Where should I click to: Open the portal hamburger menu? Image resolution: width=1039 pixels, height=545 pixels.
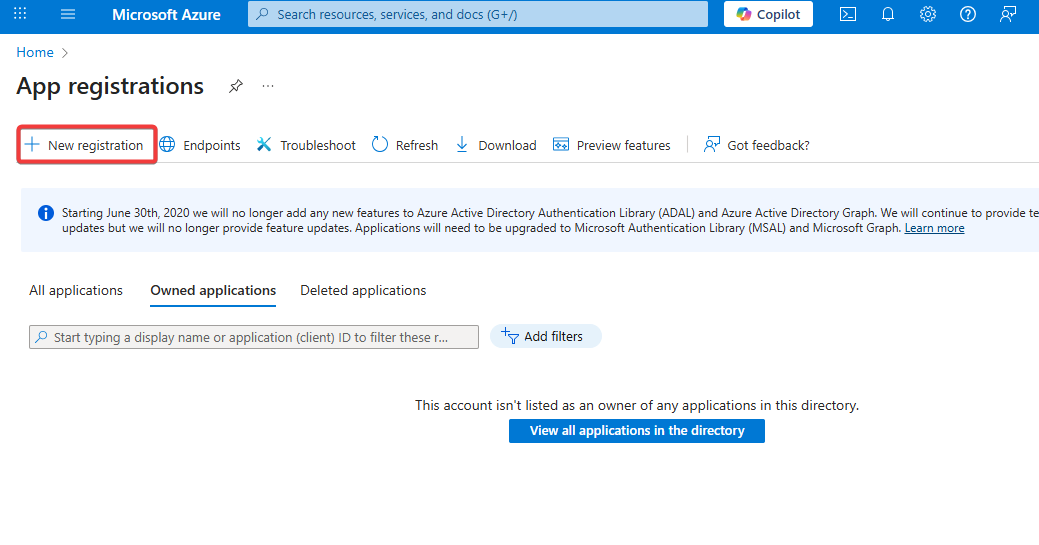[68, 14]
